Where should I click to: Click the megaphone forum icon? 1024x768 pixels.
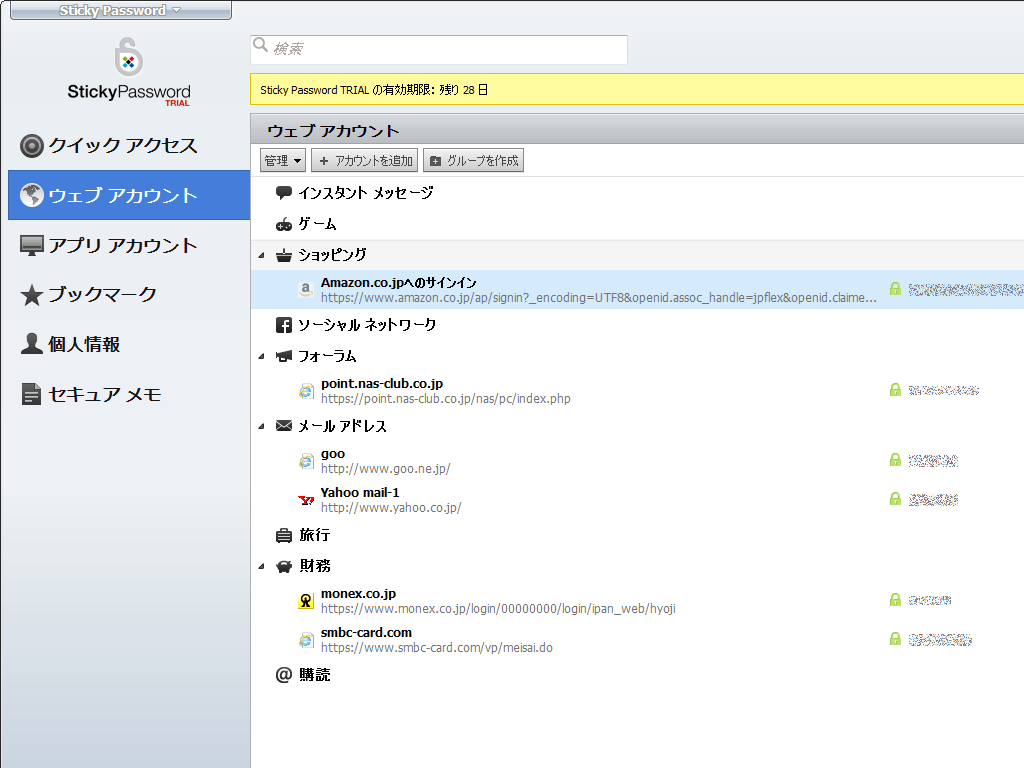283,356
